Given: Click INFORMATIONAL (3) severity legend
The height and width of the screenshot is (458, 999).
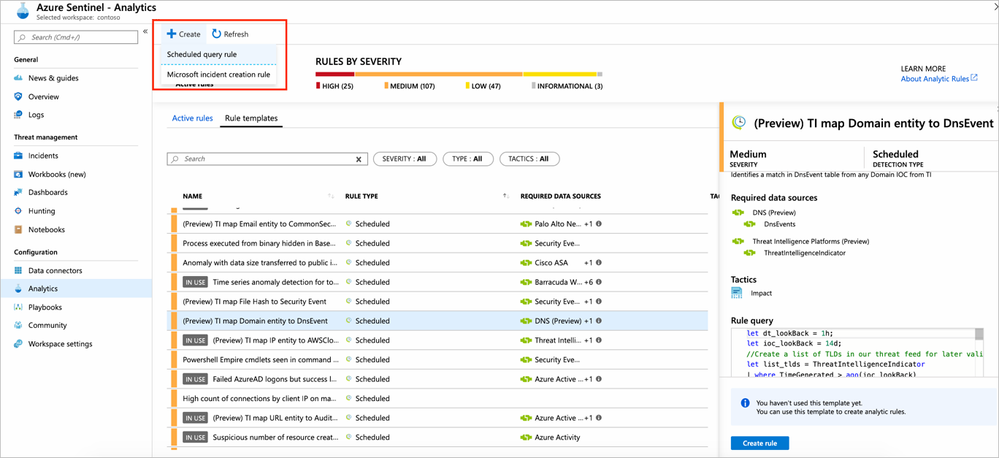Looking at the screenshot, I should click(x=567, y=86).
